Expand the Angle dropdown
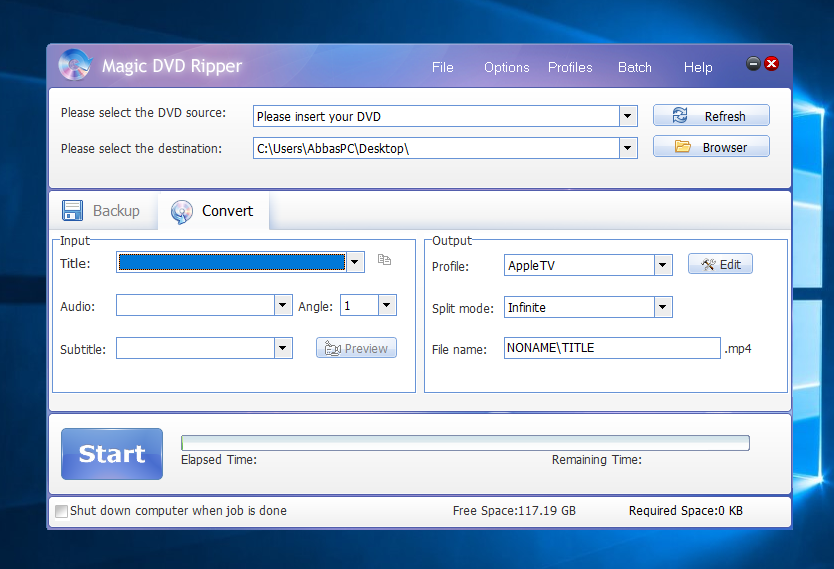This screenshot has width=834, height=569. (x=387, y=305)
